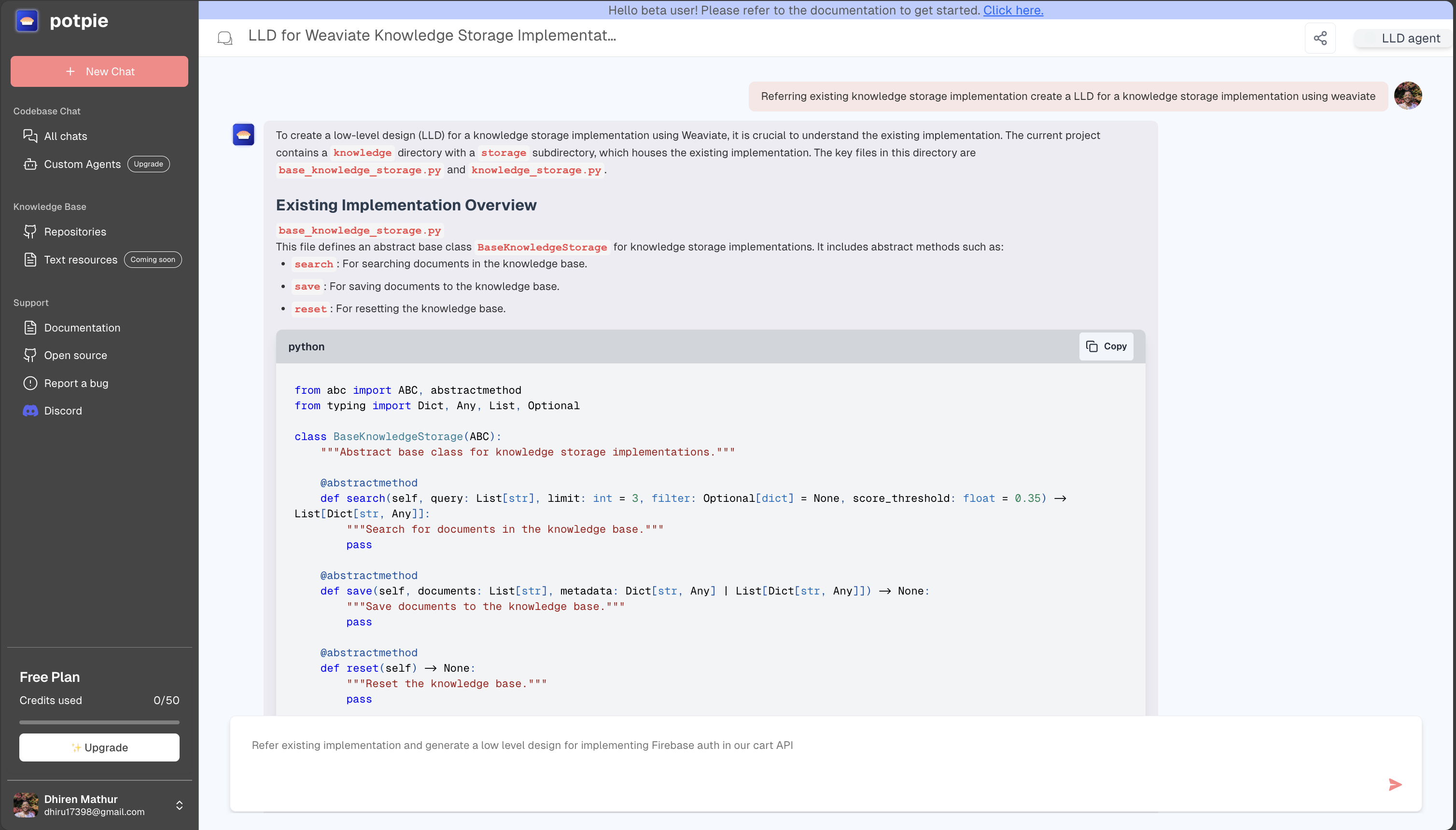Open Repositories in Knowledge Base
This screenshot has width=1456, height=830.
pyautogui.click(x=75, y=232)
